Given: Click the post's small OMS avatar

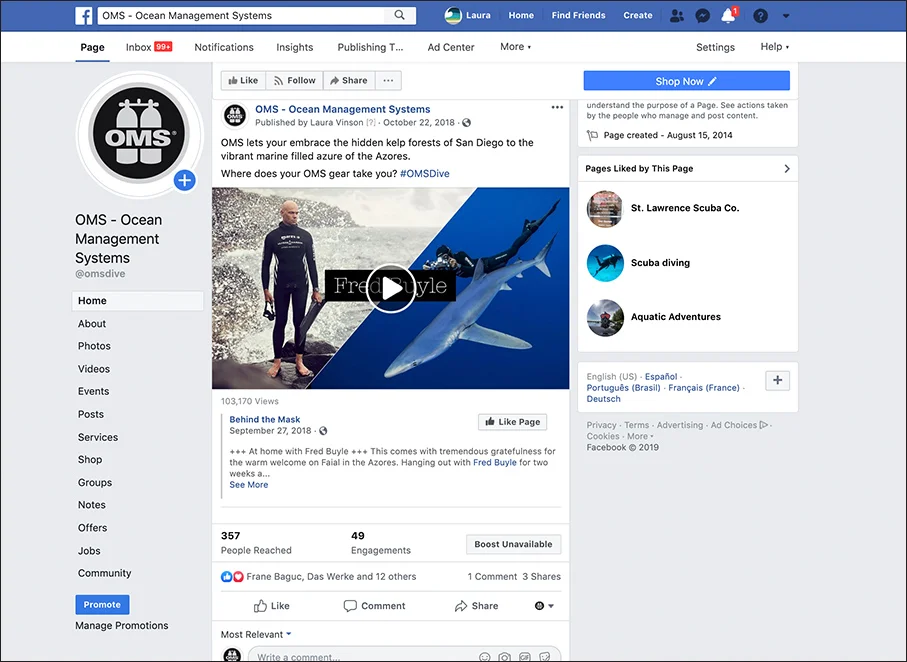Looking at the screenshot, I should coord(234,116).
